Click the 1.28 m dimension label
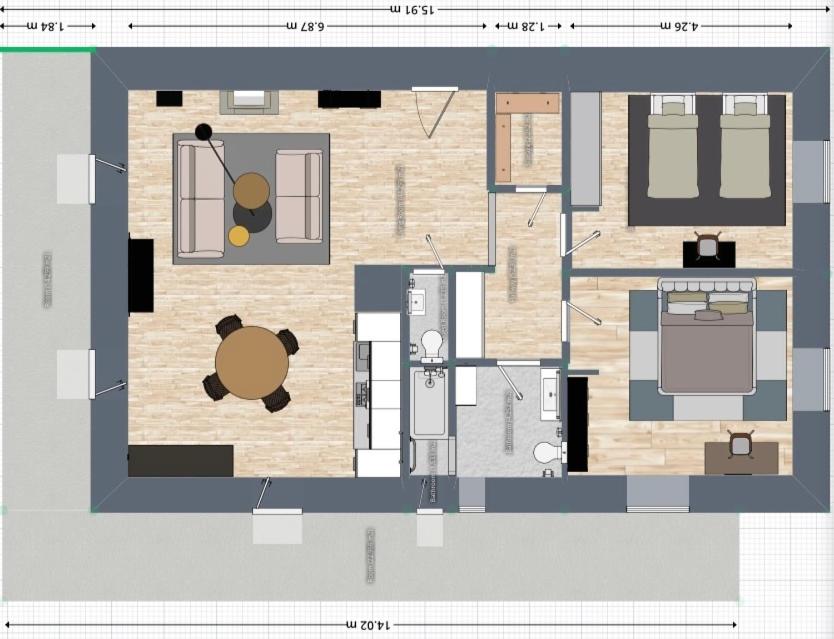The height and width of the screenshot is (639, 834). point(526,26)
